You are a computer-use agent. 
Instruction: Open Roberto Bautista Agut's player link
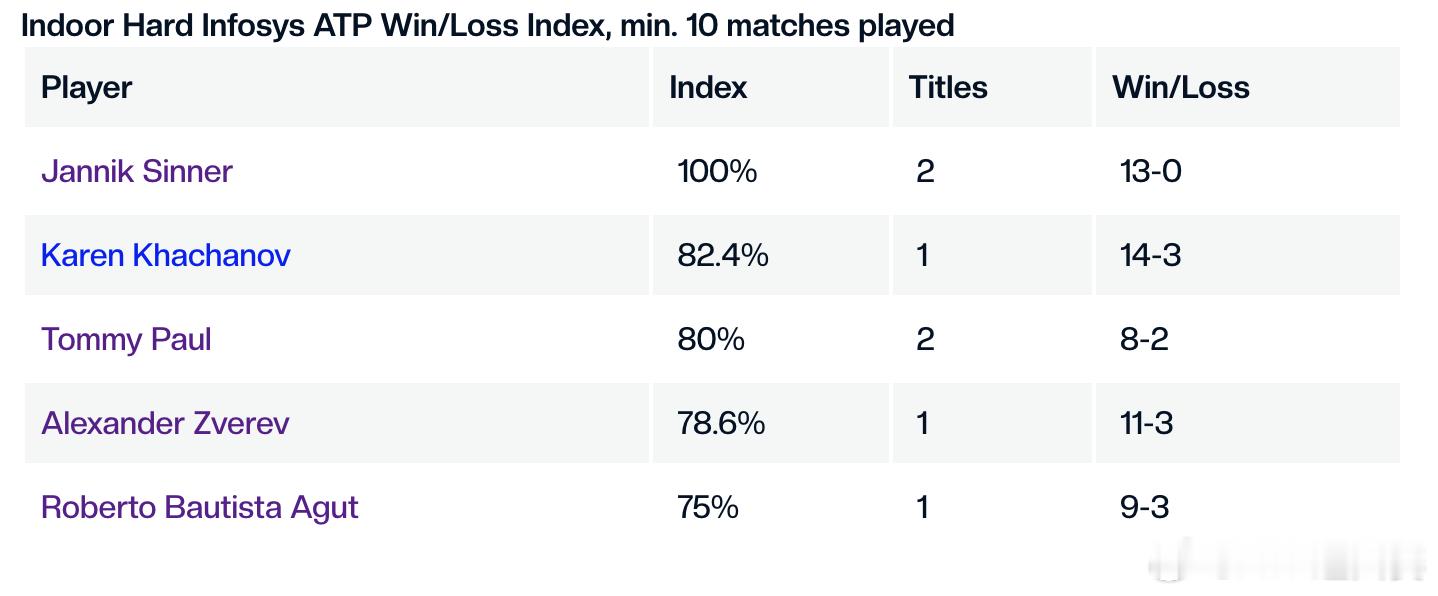pyautogui.click(x=199, y=507)
